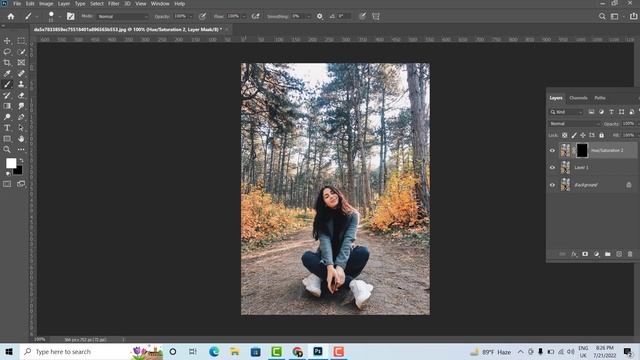
Task: Toggle Quick Mask mode
Action: click(x=7, y=184)
